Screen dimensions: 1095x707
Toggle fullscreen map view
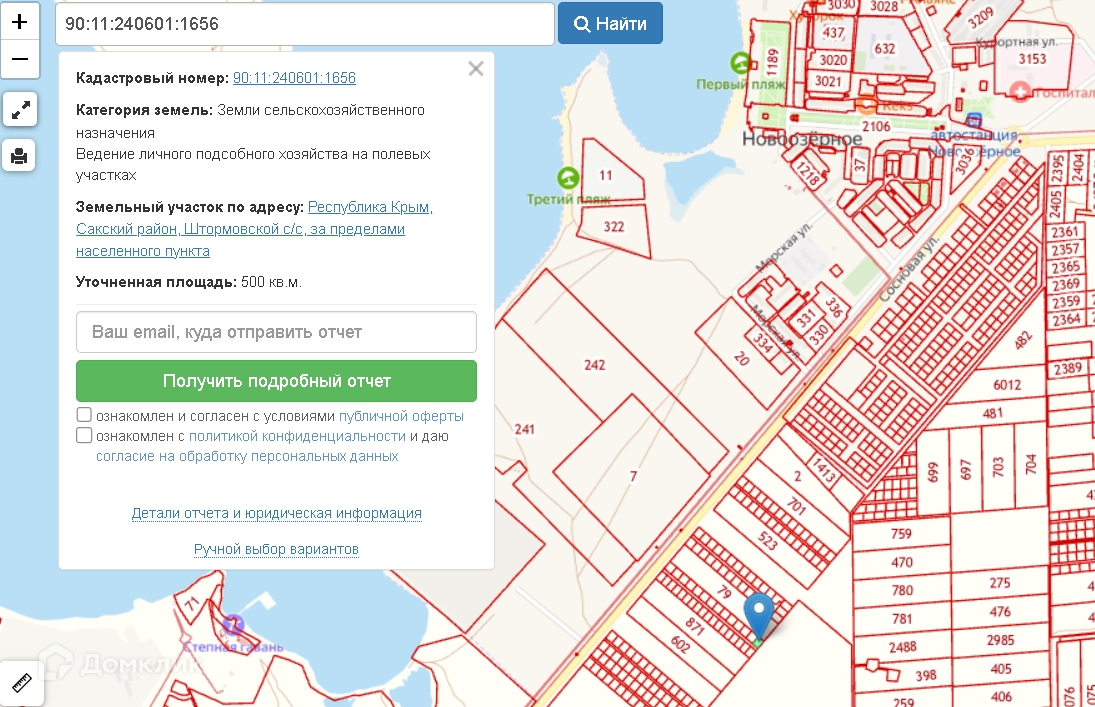tap(20, 110)
